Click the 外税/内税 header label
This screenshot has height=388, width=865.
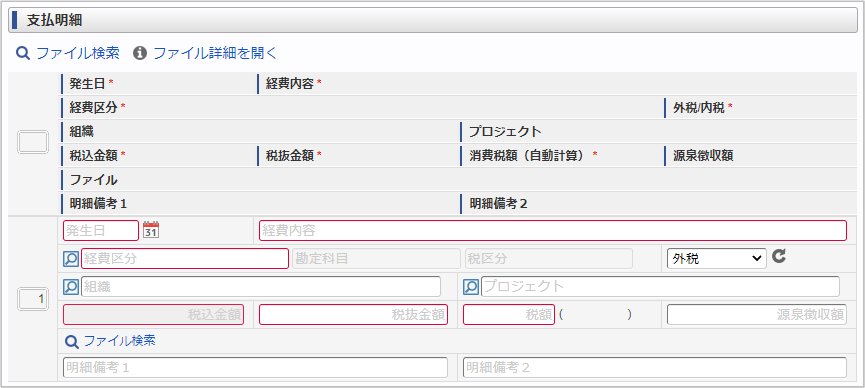[698, 108]
